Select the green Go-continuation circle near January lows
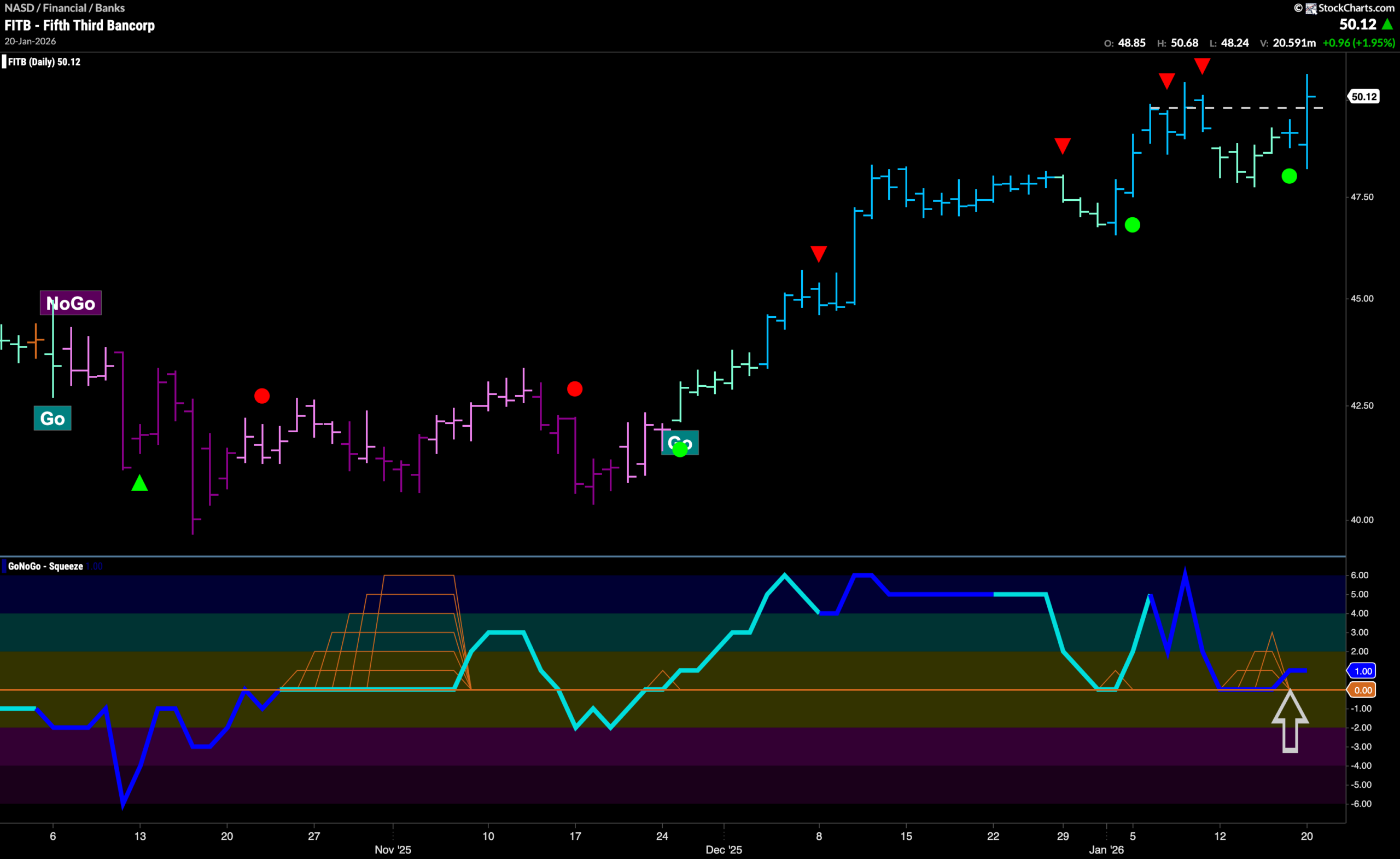 tap(1290, 177)
